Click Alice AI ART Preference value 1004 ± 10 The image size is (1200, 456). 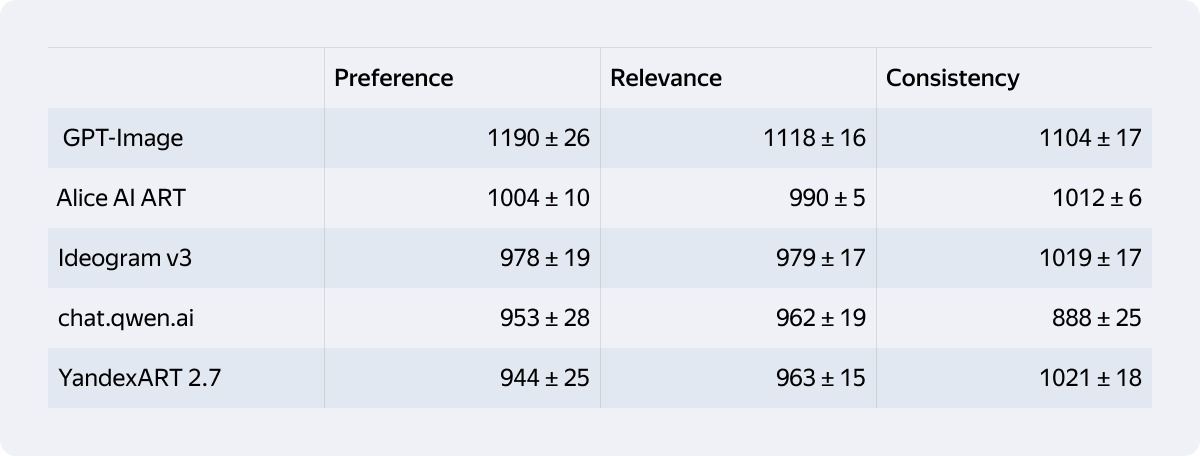pos(538,198)
